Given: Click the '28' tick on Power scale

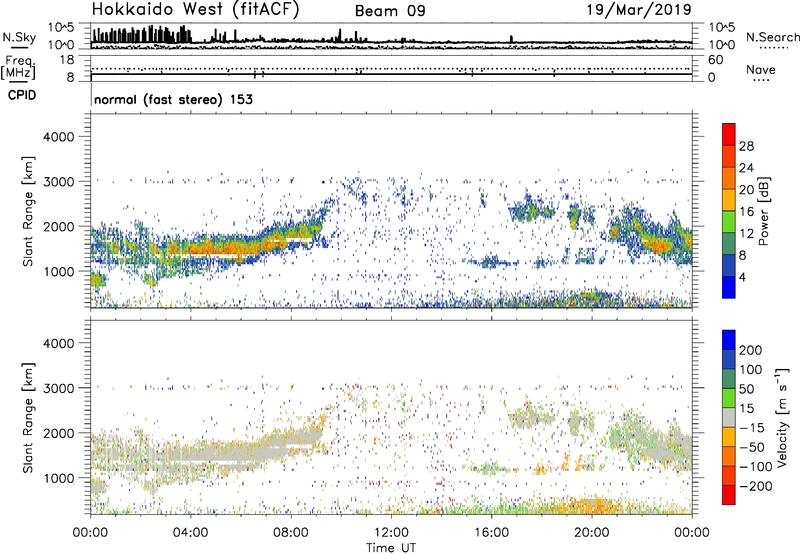Looking at the screenshot, I should pyautogui.click(x=746, y=146).
